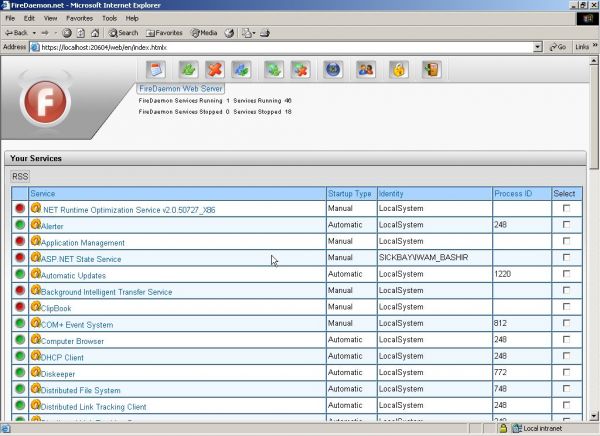Screen dimensions: 600x436
Task: Open the Back button history dropdown arrow
Action: [x=34, y=33]
